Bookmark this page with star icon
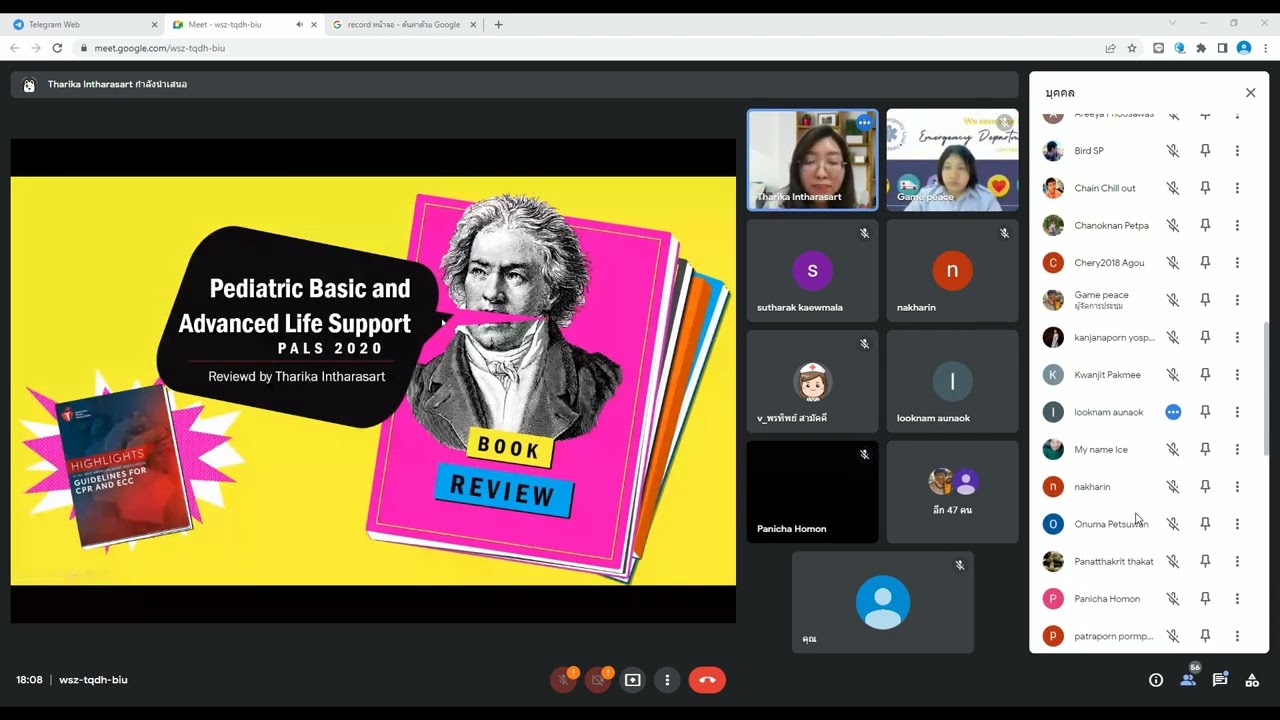 (x=1132, y=48)
